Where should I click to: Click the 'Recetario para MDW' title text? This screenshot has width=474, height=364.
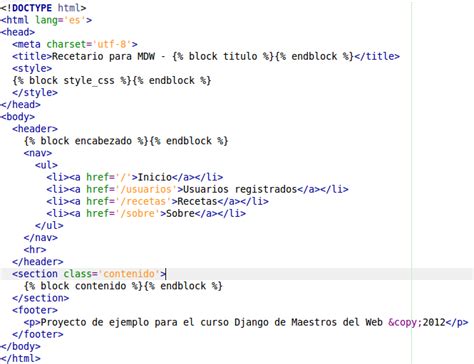pos(103,56)
